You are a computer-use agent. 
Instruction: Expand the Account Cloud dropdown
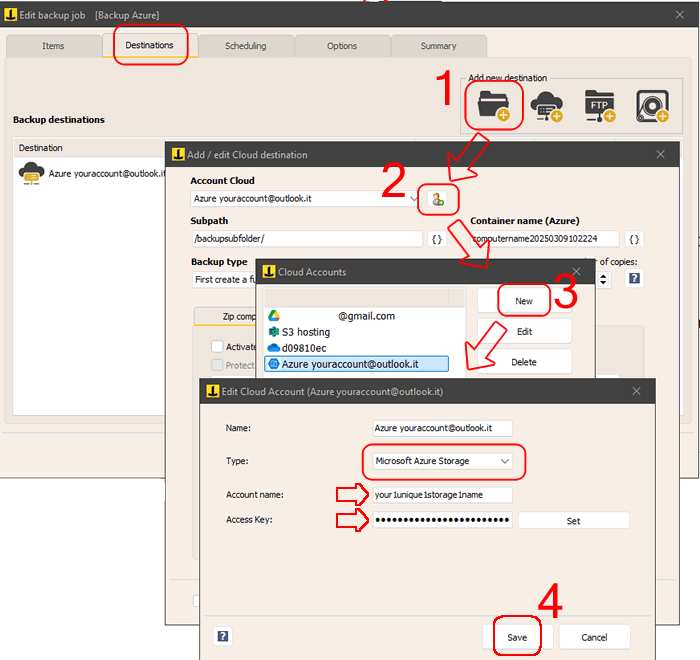[415, 199]
